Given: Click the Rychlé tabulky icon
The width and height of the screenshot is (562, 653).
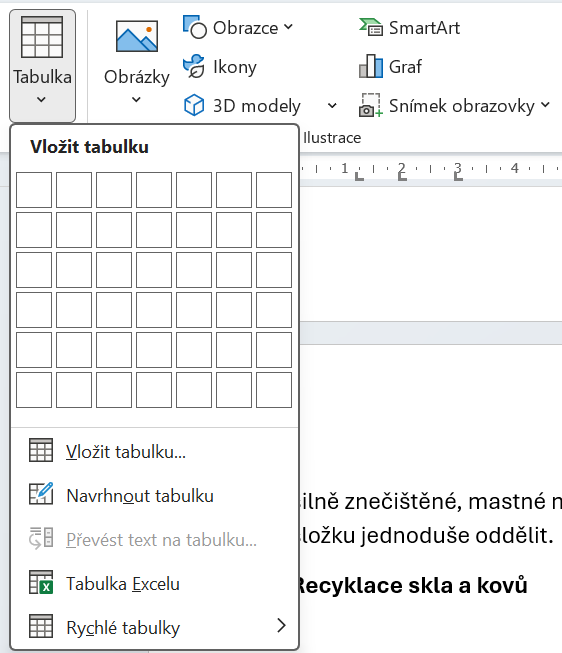Looking at the screenshot, I should (x=41, y=626).
